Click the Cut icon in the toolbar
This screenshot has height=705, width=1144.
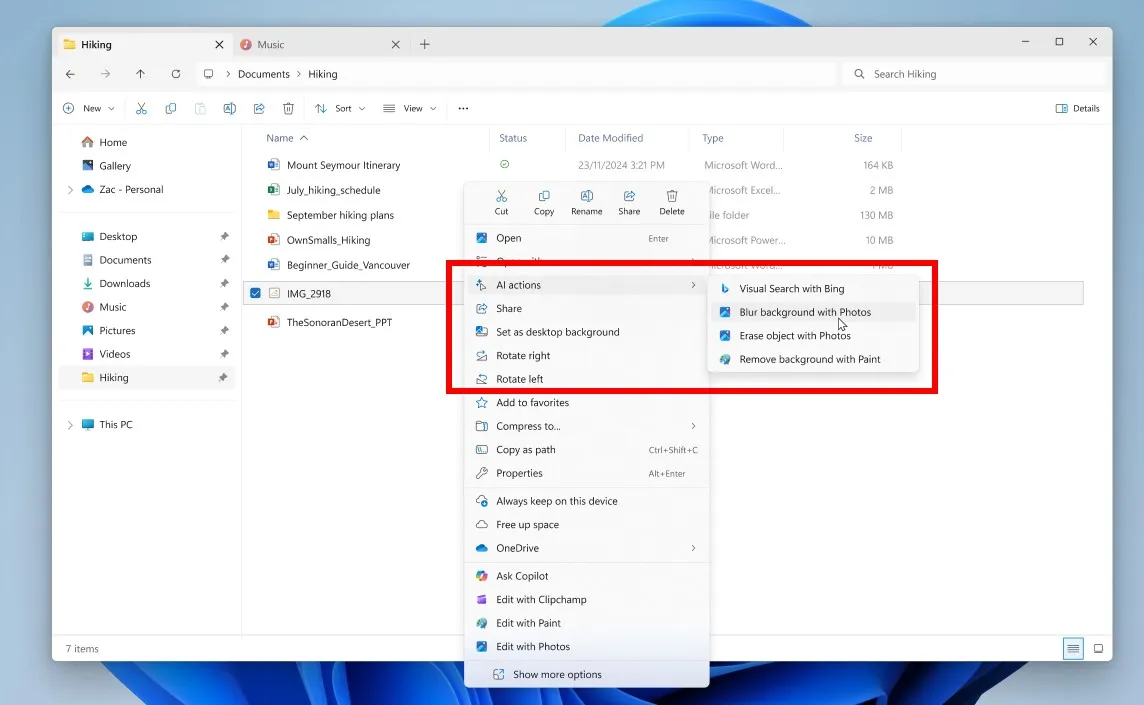tap(142, 108)
